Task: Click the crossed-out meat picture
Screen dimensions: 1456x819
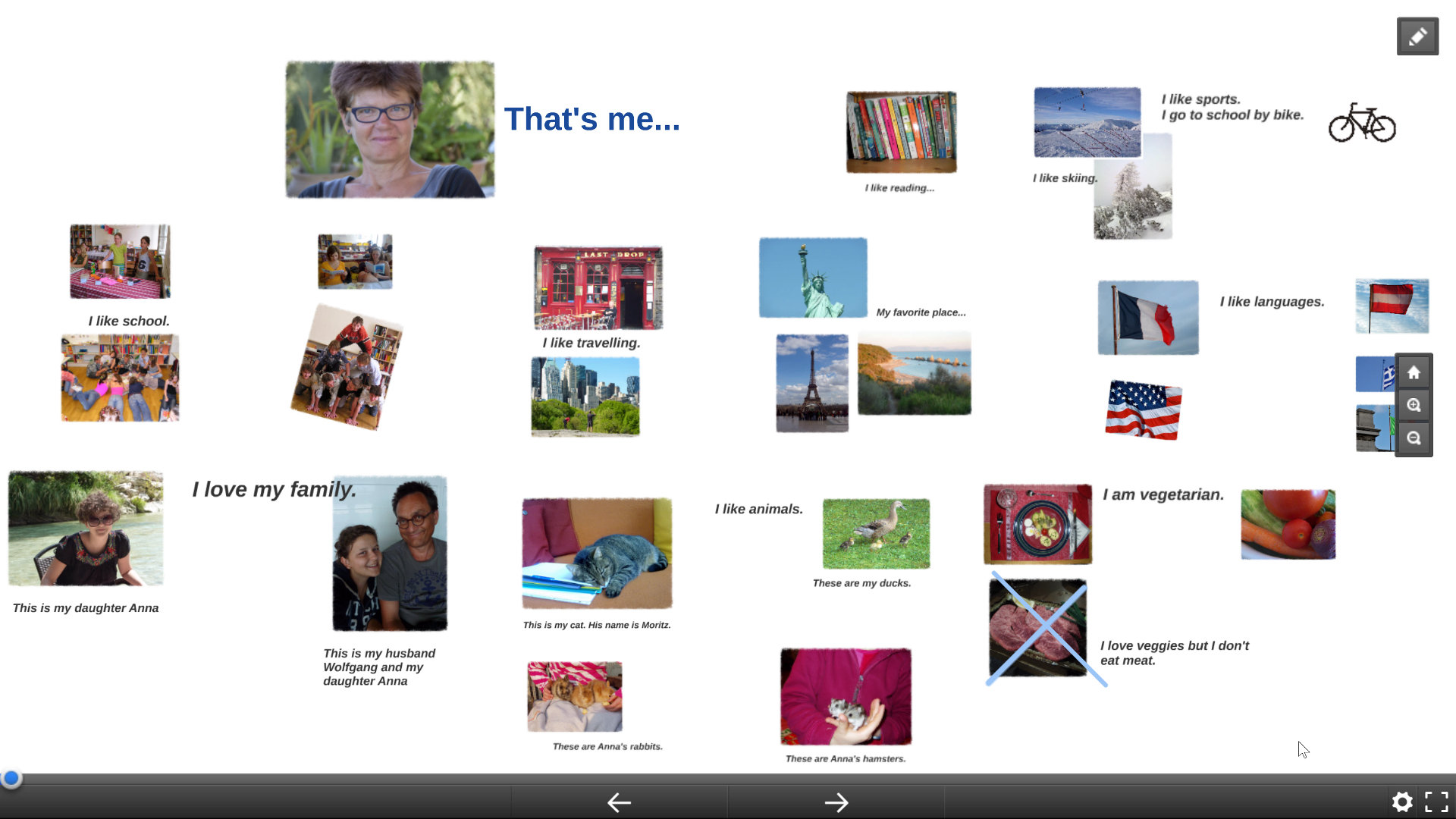Action: coord(1038,628)
